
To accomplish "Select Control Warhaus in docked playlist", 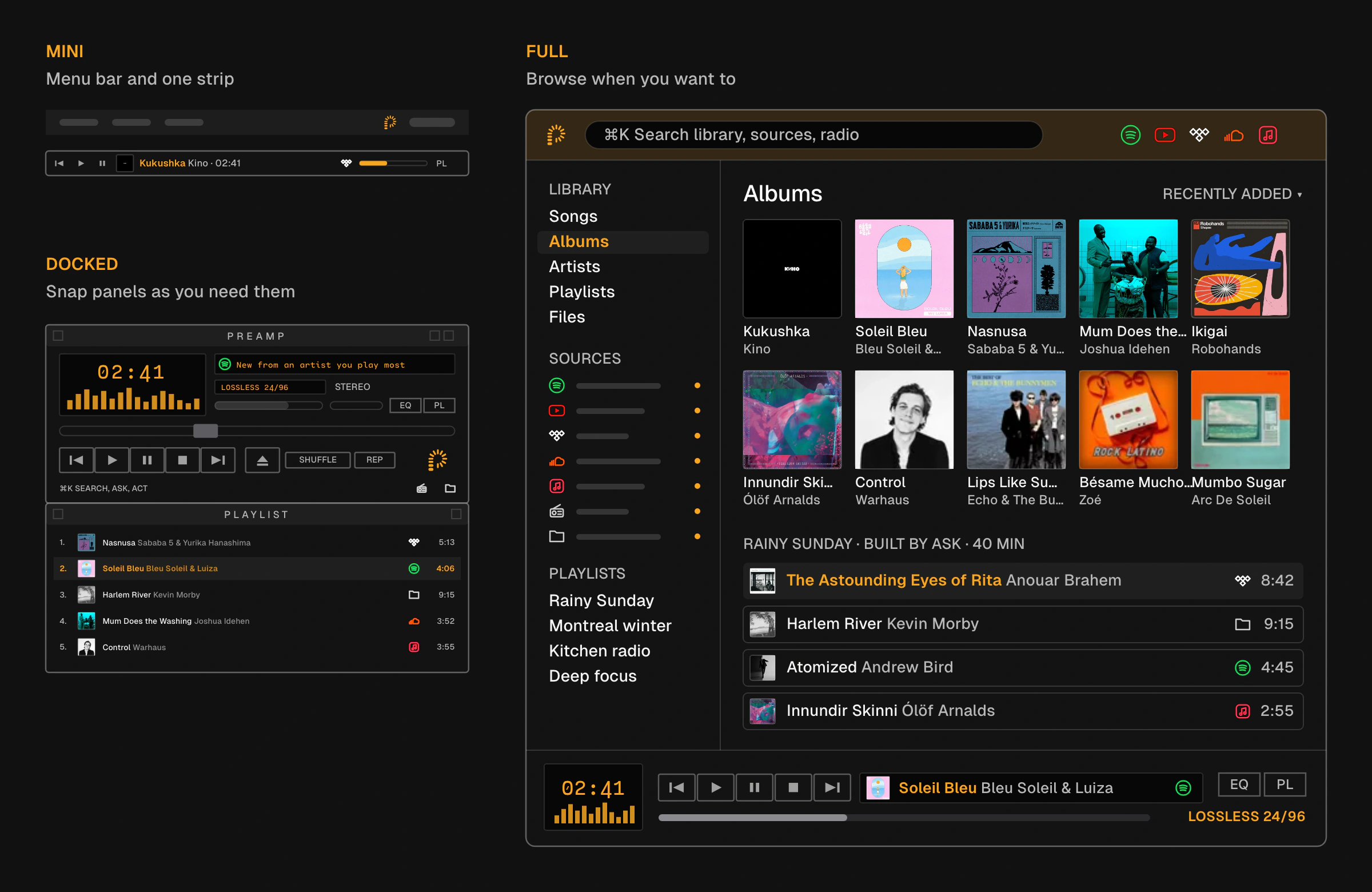I will 257,647.
